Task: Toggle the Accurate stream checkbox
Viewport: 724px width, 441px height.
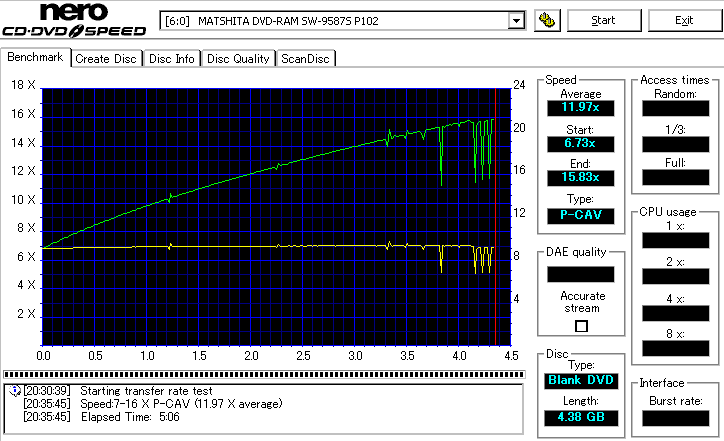Action: coord(581,326)
